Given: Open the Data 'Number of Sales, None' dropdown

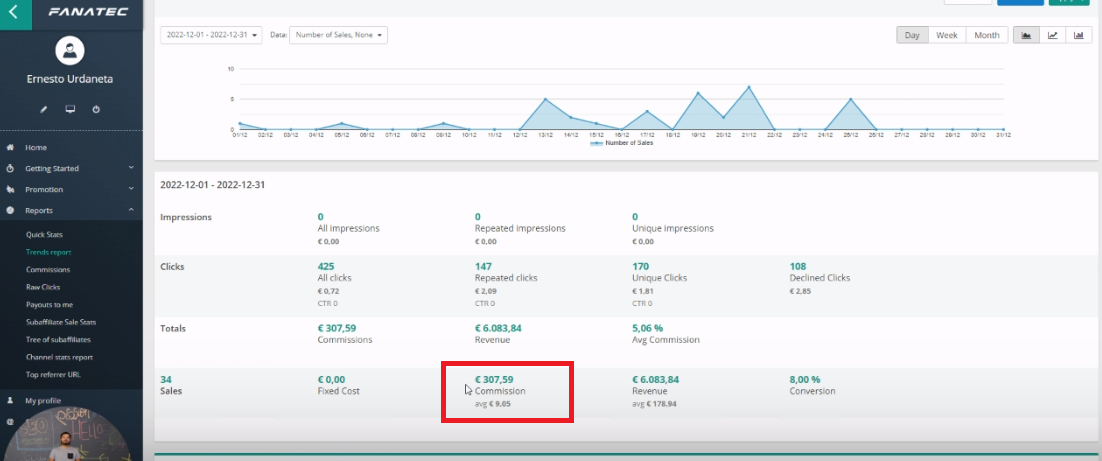Looking at the screenshot, I should coord(338,35).
